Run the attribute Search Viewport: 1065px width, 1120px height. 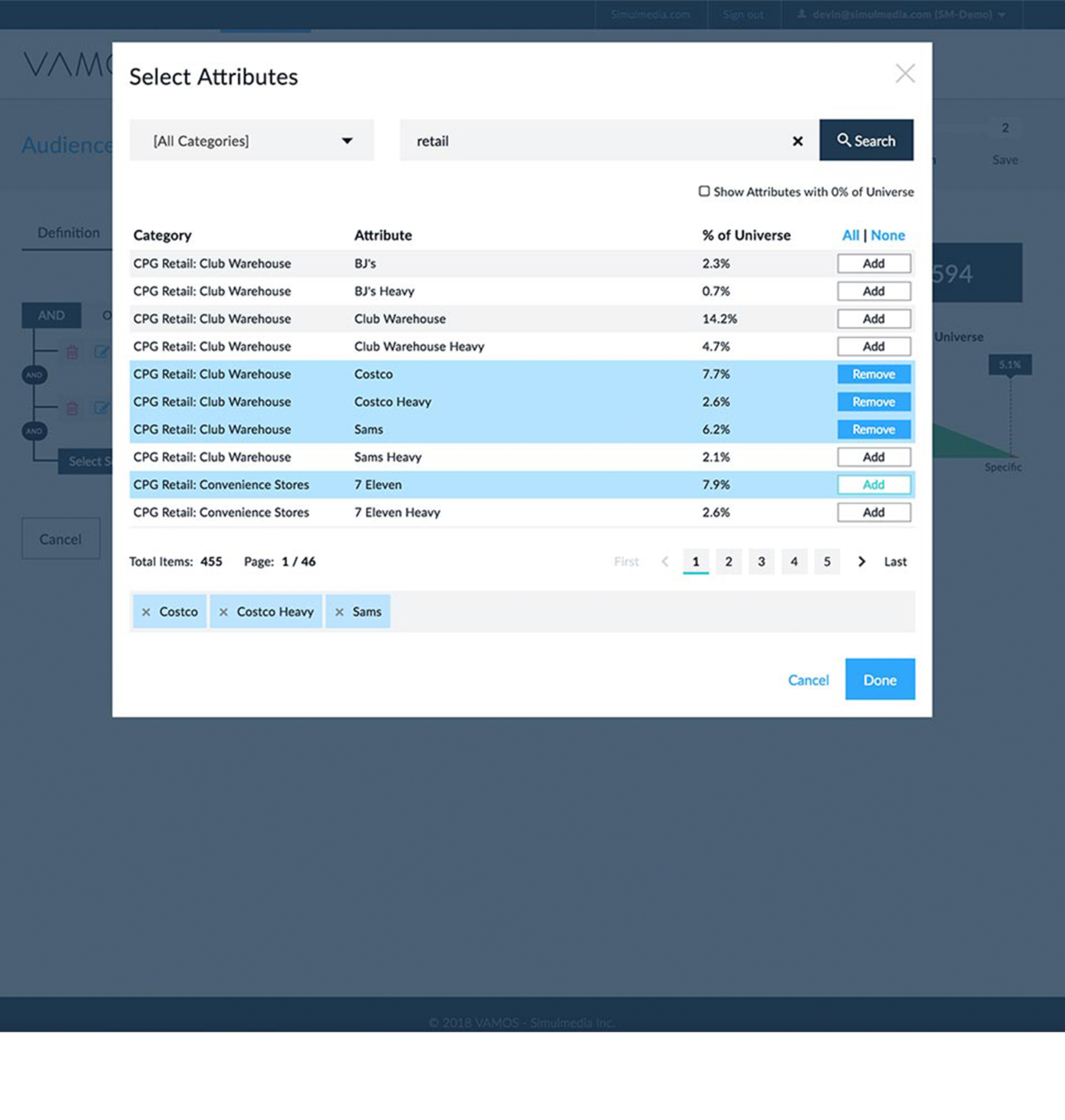[x=866, y=141]
